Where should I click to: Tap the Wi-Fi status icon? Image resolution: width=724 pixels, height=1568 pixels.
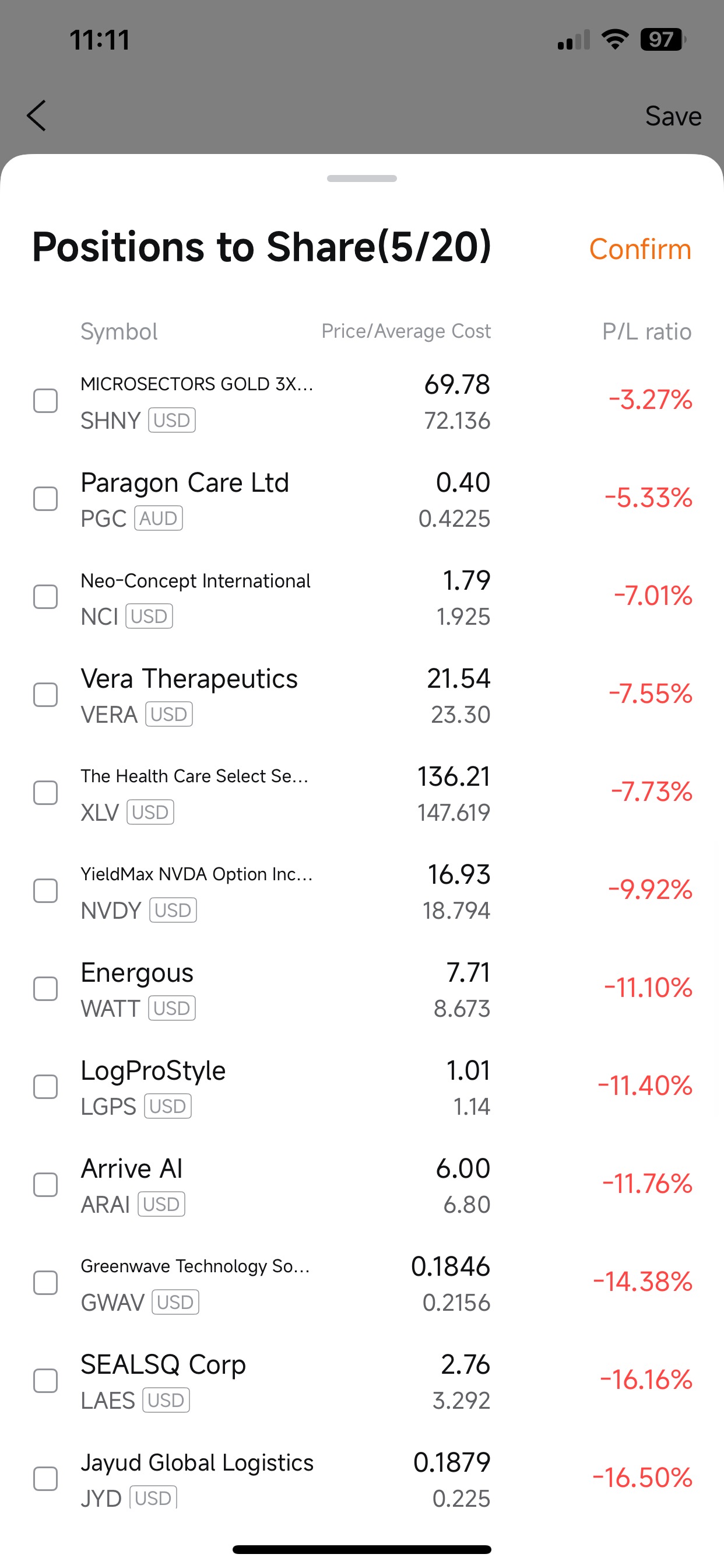click(614, 40)
